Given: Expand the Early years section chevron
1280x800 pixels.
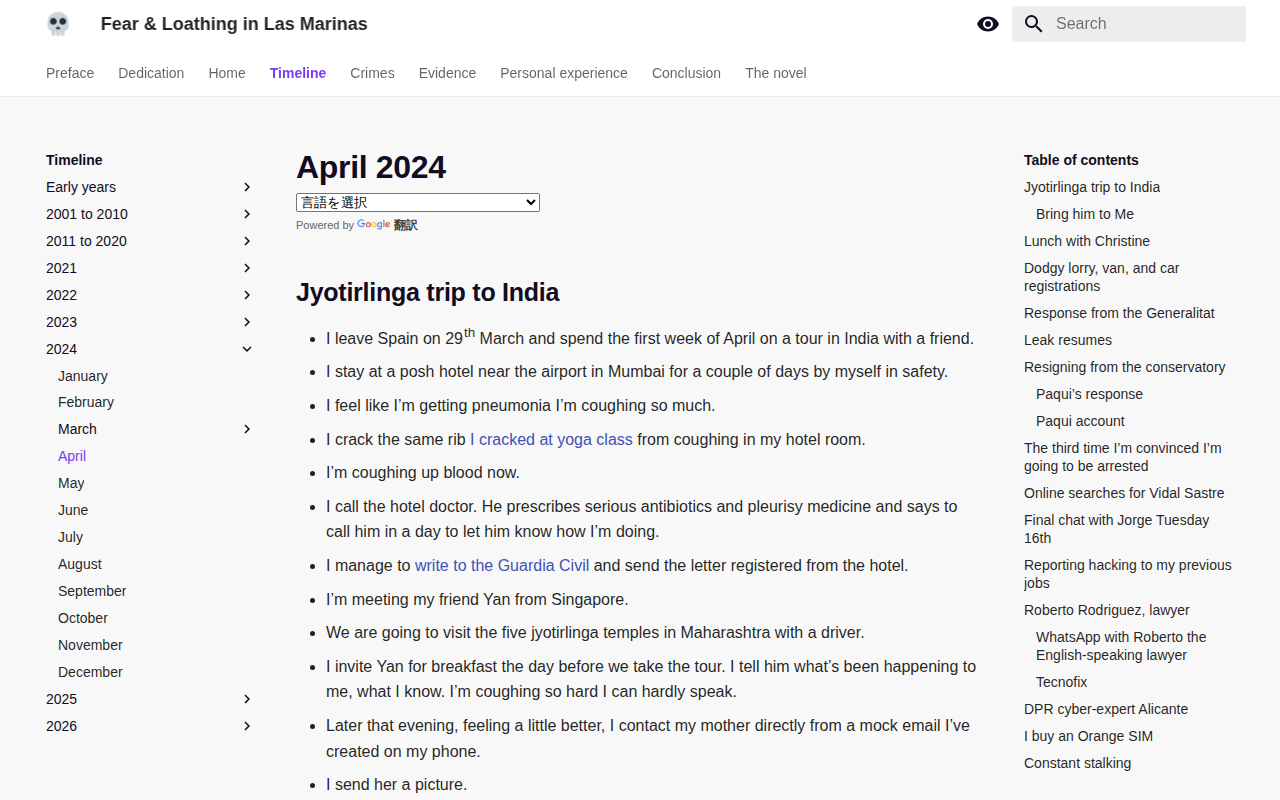Looking at the screenshot, I should pos(247,187).
